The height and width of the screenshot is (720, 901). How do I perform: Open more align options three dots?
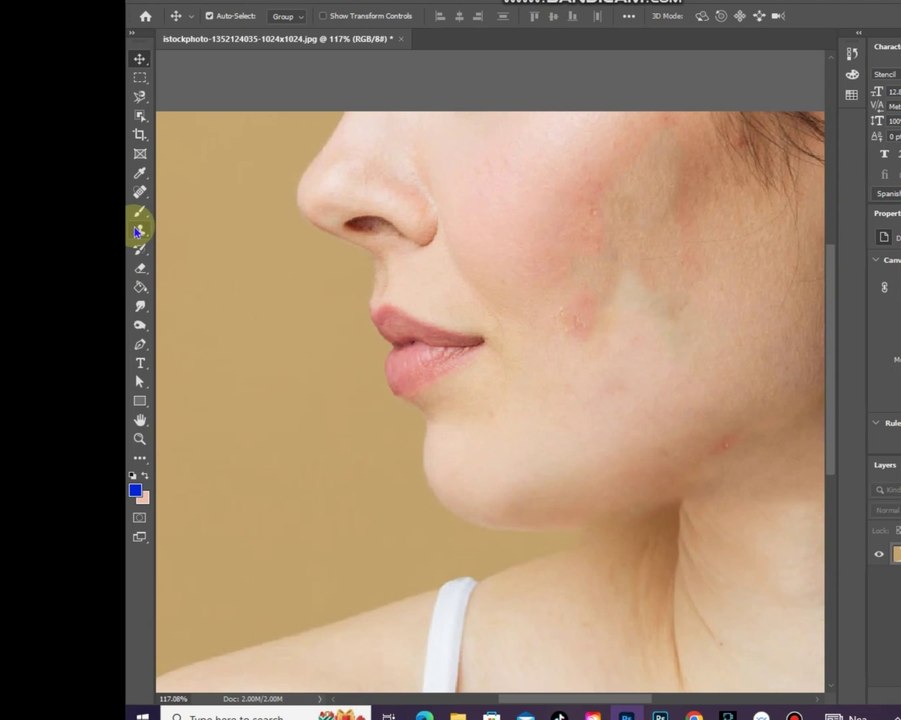pyautogui.click(x=629, y=16)
